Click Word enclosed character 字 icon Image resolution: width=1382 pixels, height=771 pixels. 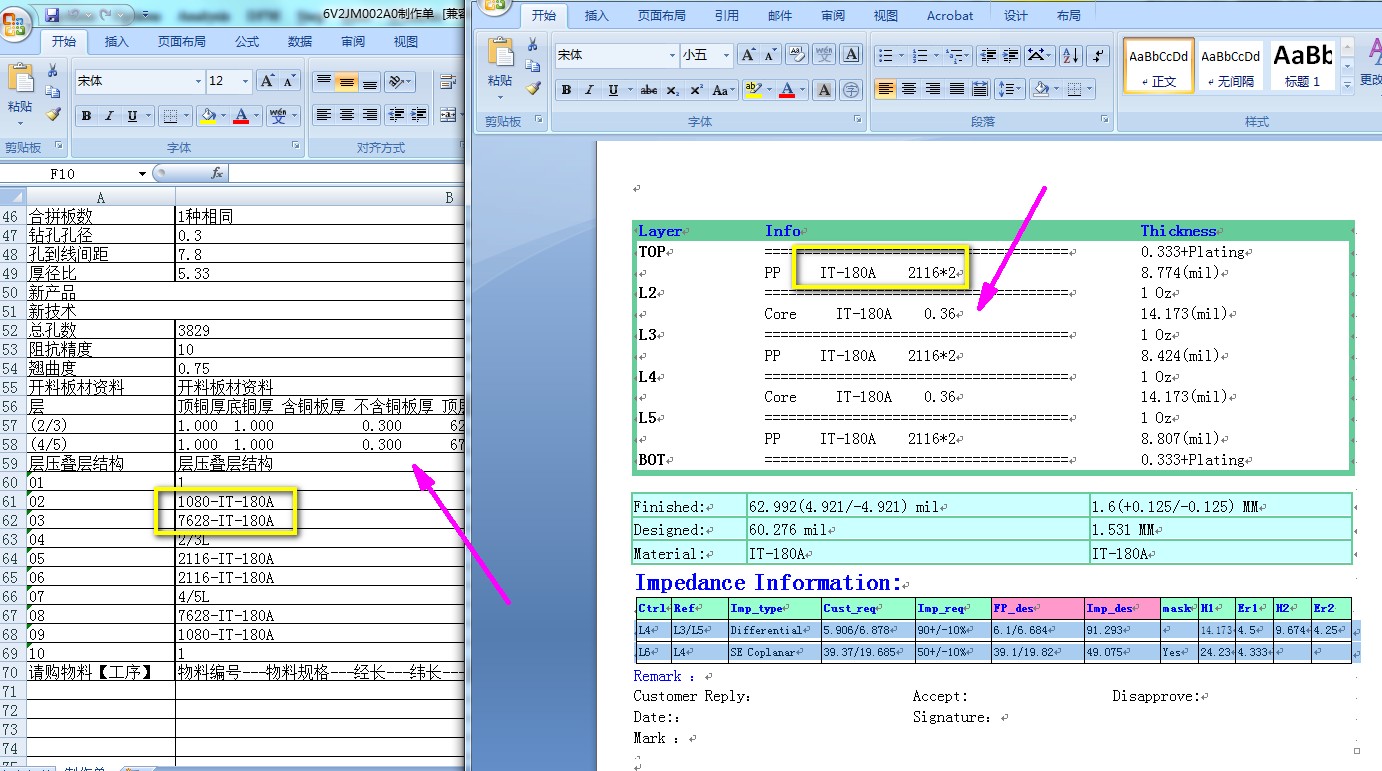(851, 90)
